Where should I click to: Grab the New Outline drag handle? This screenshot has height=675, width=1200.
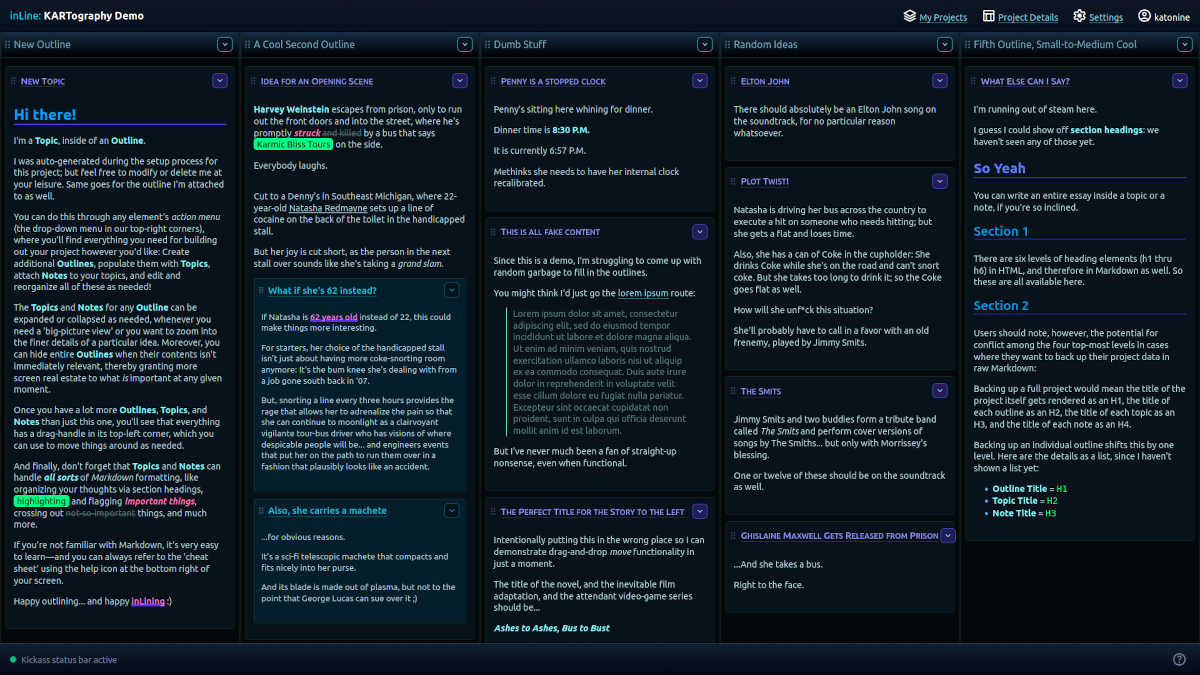(x=7, y=45)
